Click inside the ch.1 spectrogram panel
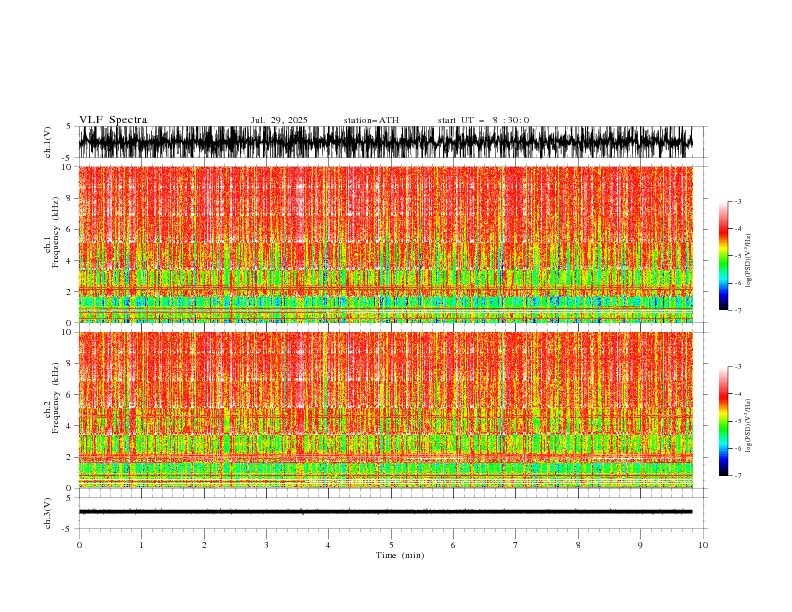 (x=385, y=244)
